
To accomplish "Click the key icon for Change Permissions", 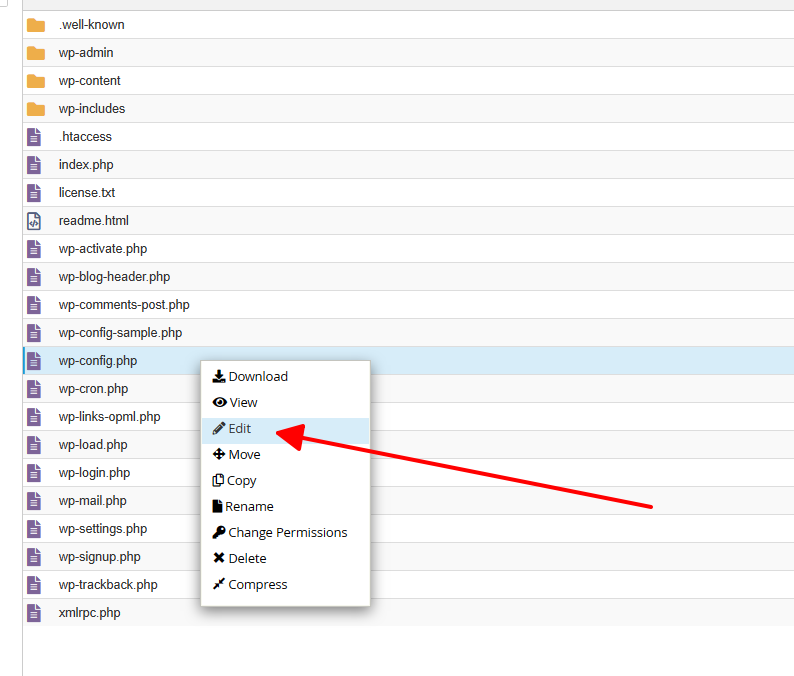I will pyautogui.click(x=219, y=532).
